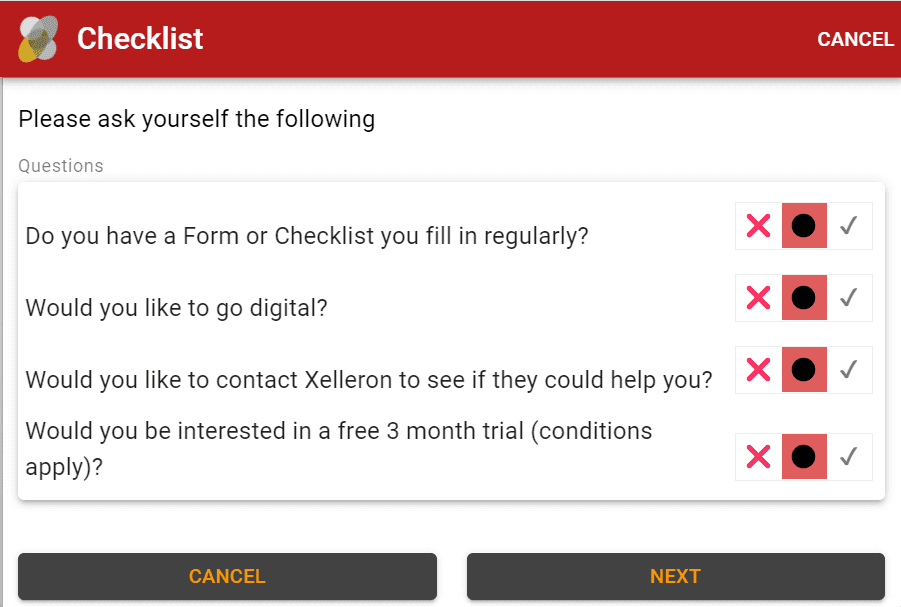Click the 'Would you like to go digital?' question text
The width and height of the screenshot is (901, 607).
(177, 308)
